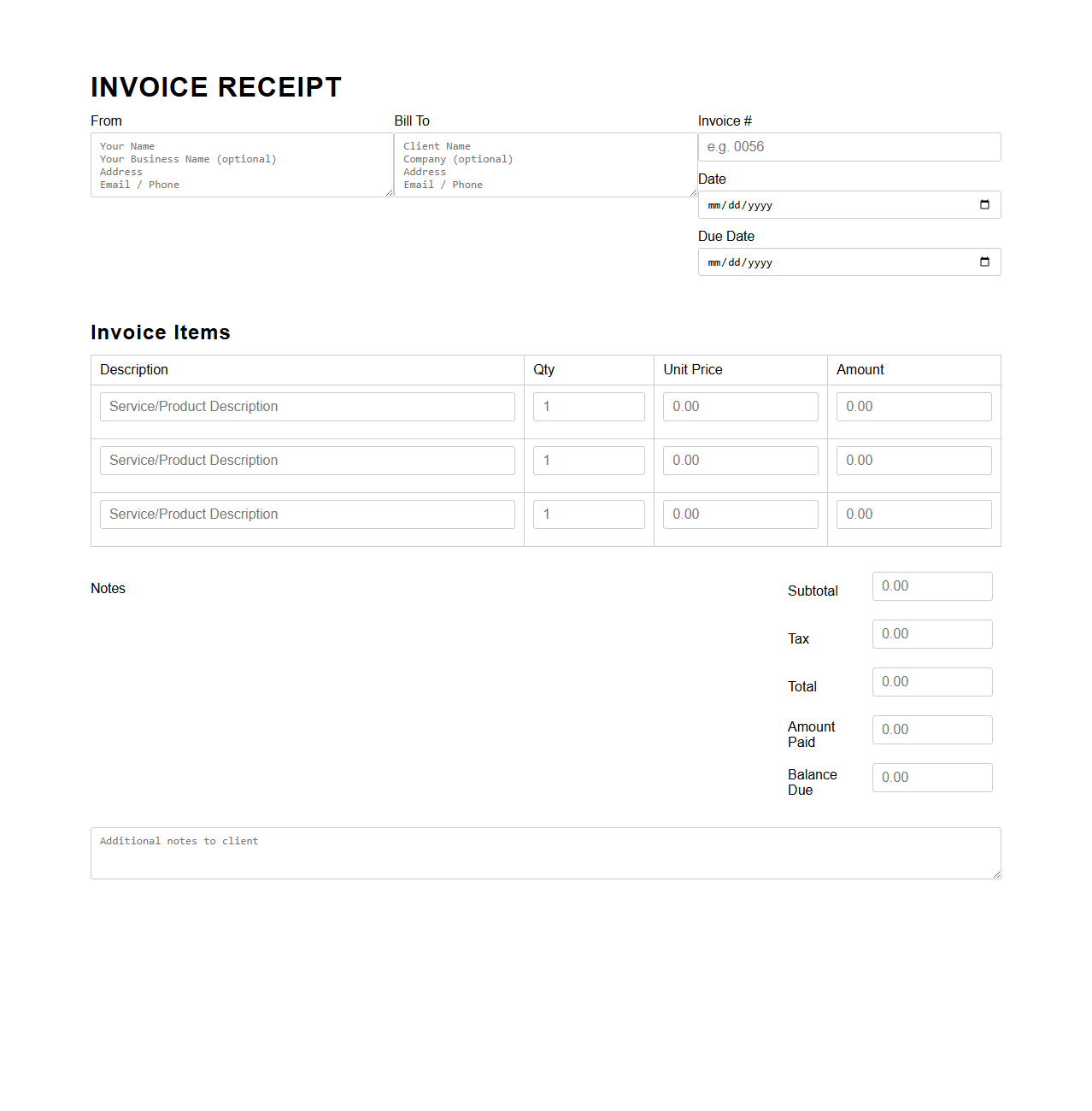Focus the third row's Unit Price box
Screen dimensions: 1092x1111
point(740,514)
